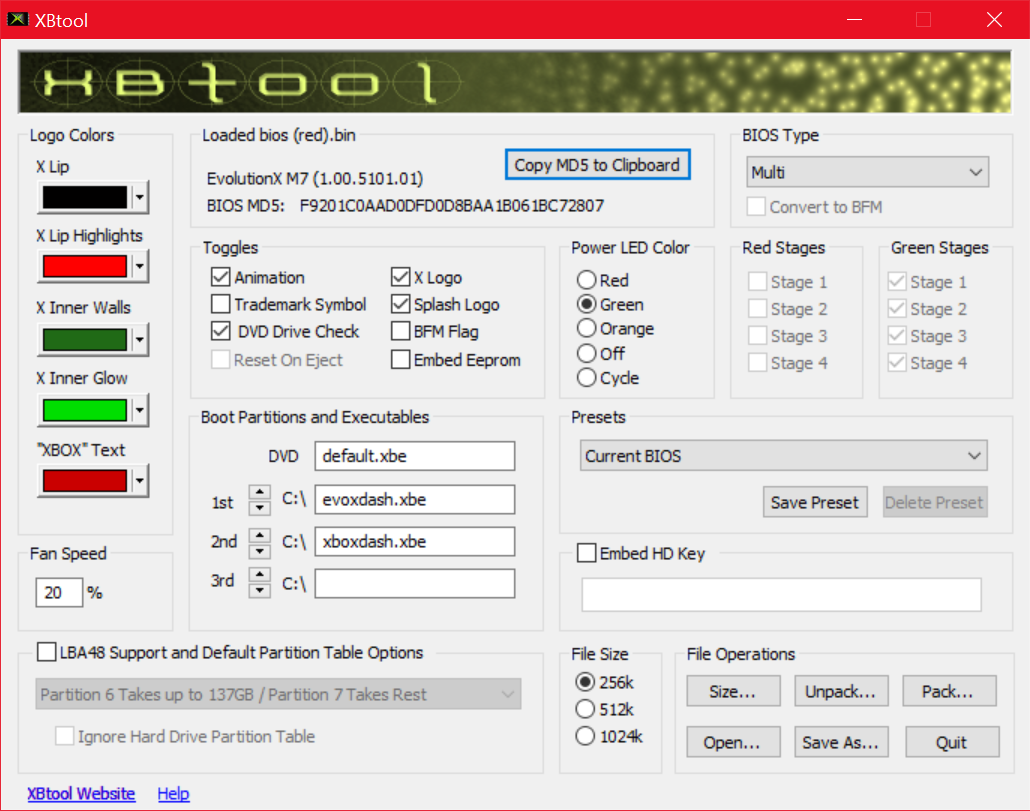The height and width of the screenshot is (811, 1030).
Task: Click the Fan Speed percentage field
Action: pyautogui.click(x=59, y=592)
